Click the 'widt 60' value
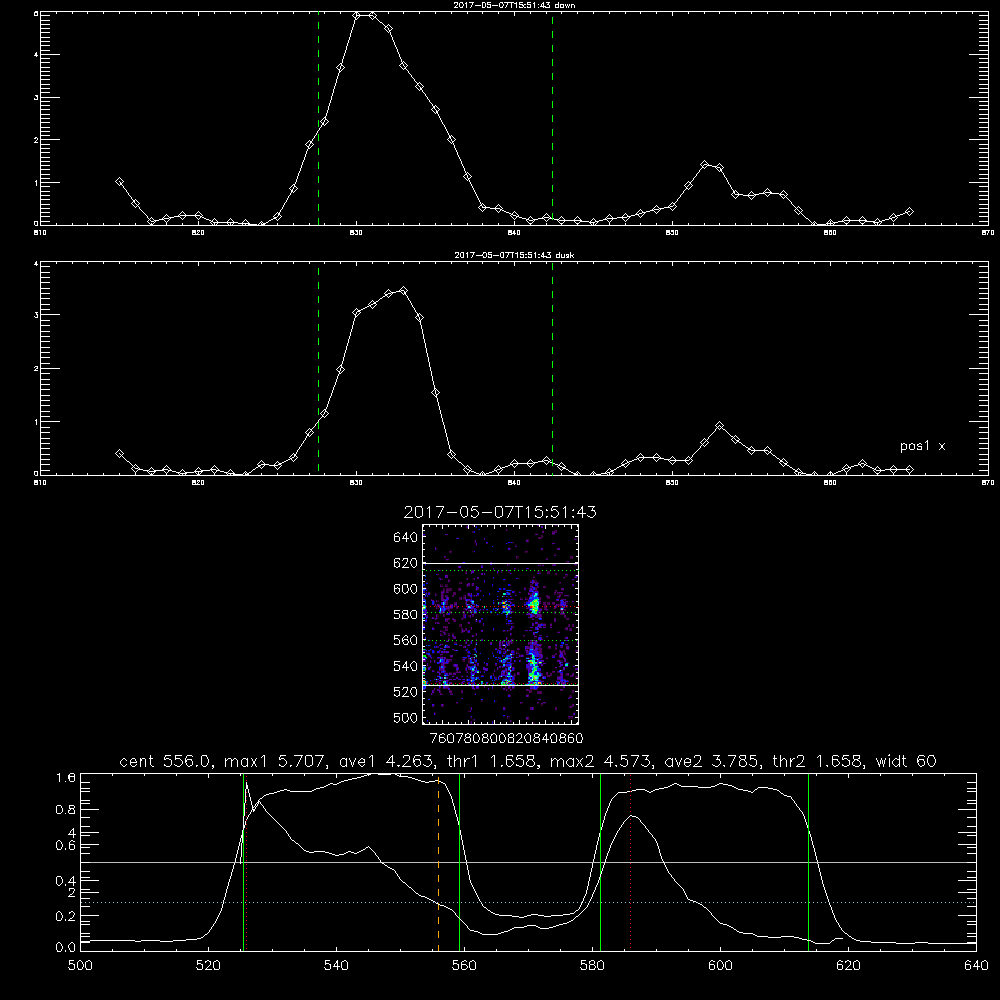Screen dimensions: 1000x1000 pyautogui.click(x=906, y=761)
